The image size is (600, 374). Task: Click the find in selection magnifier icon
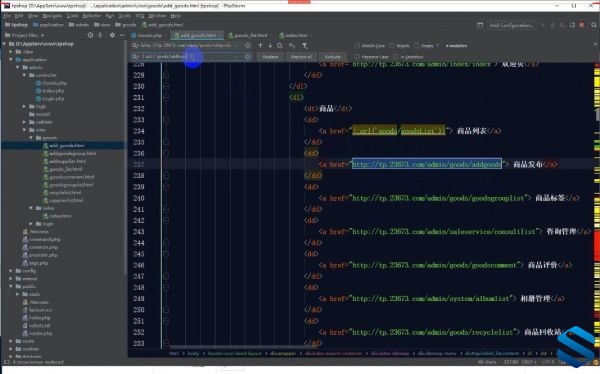(280, 46)
